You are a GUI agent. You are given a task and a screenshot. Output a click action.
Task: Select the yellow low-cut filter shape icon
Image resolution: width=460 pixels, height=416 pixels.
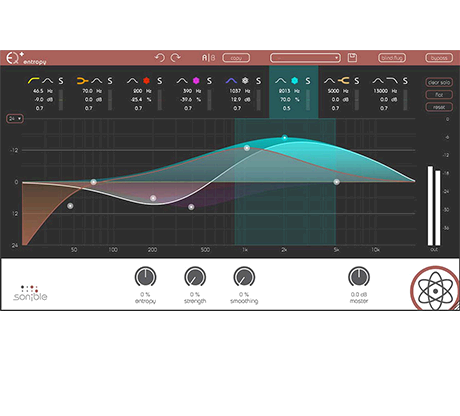coord(33,80)
